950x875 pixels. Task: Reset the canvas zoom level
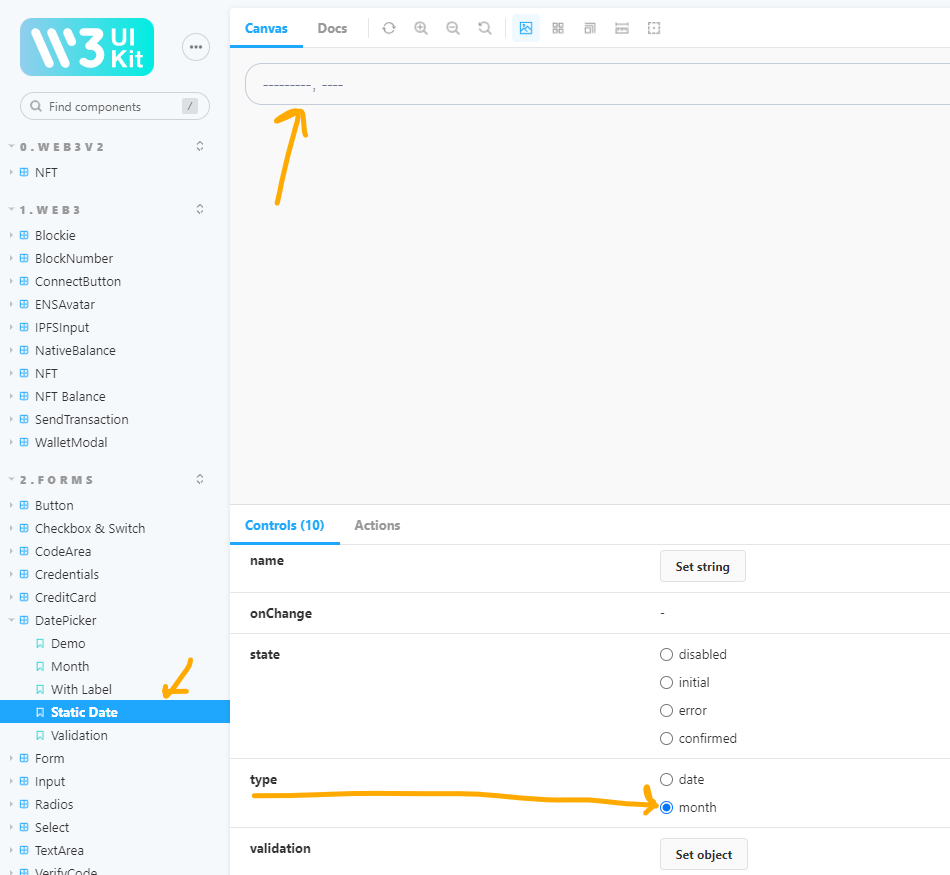485,28
